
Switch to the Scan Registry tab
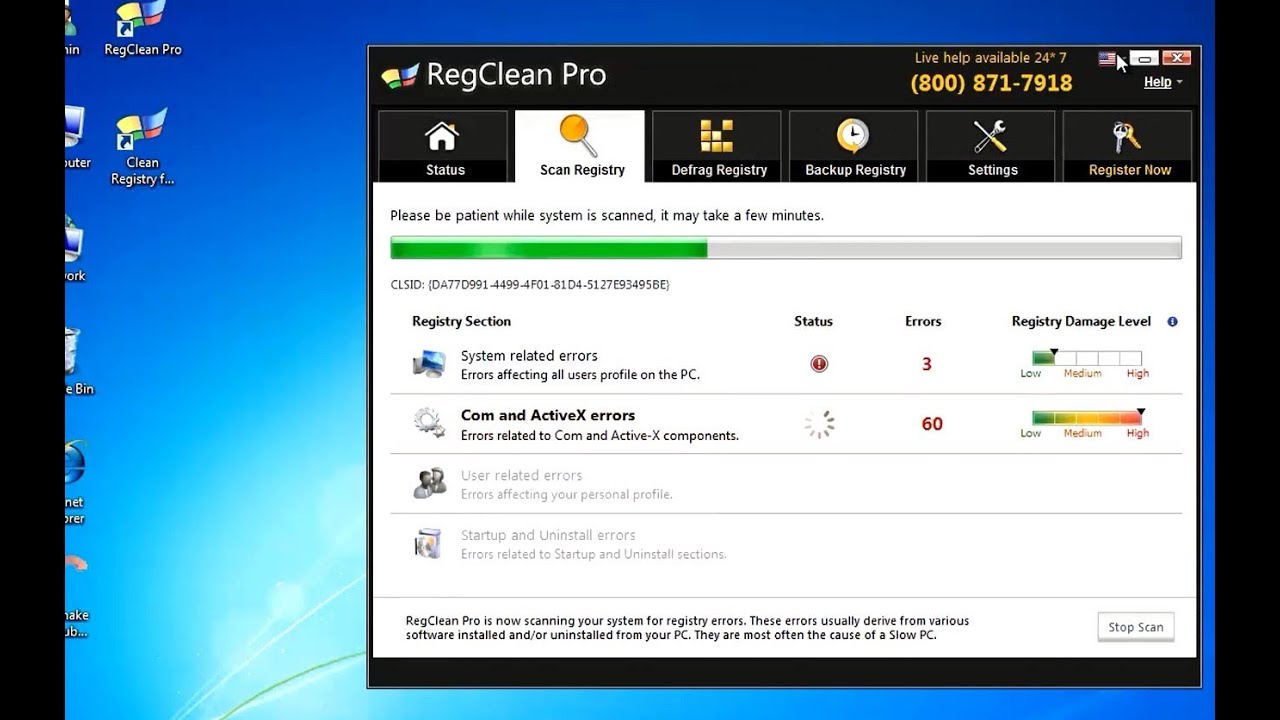[580, 146]
